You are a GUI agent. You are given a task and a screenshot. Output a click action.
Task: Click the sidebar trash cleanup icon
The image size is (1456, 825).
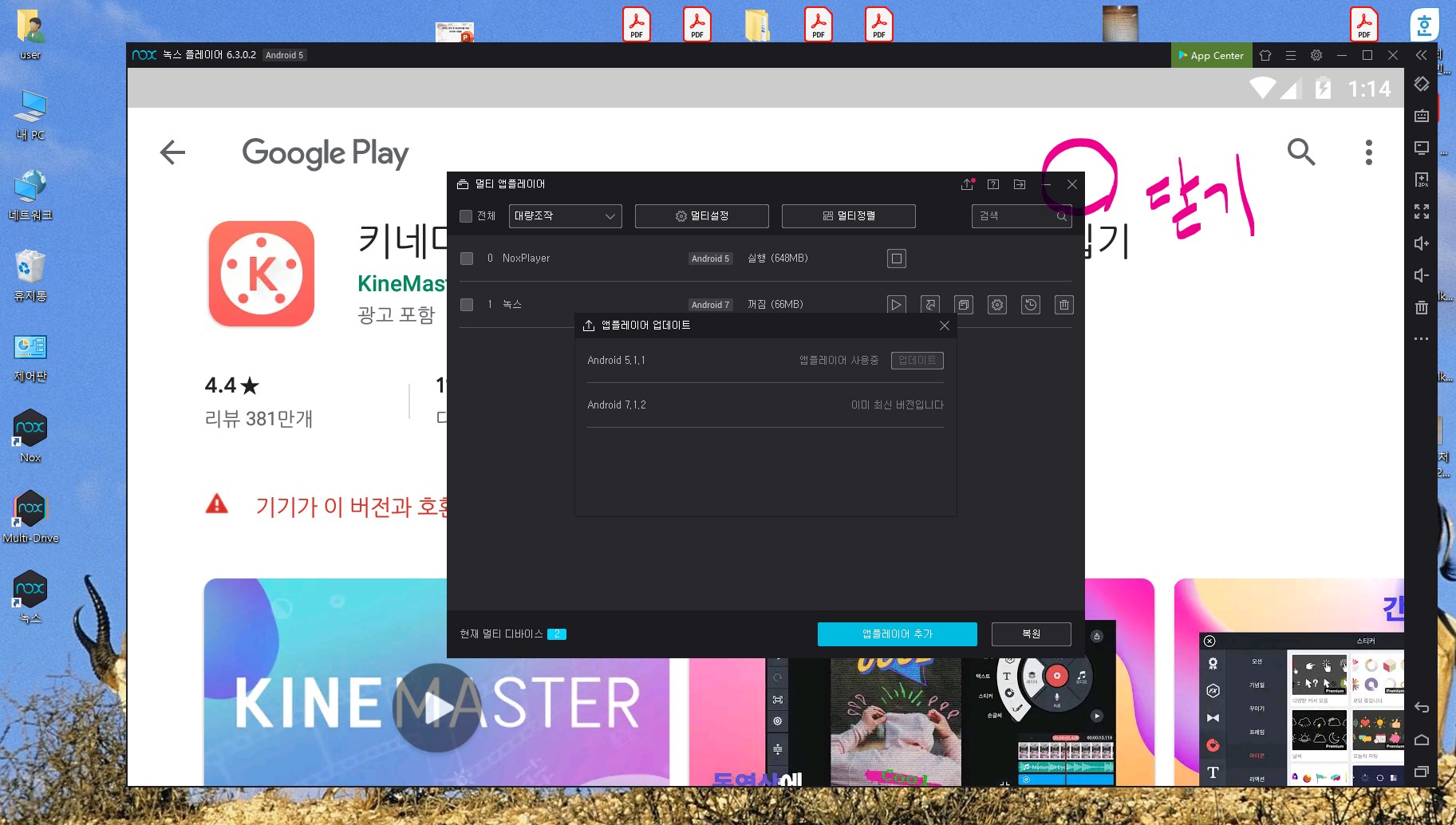click(1422, 307)
